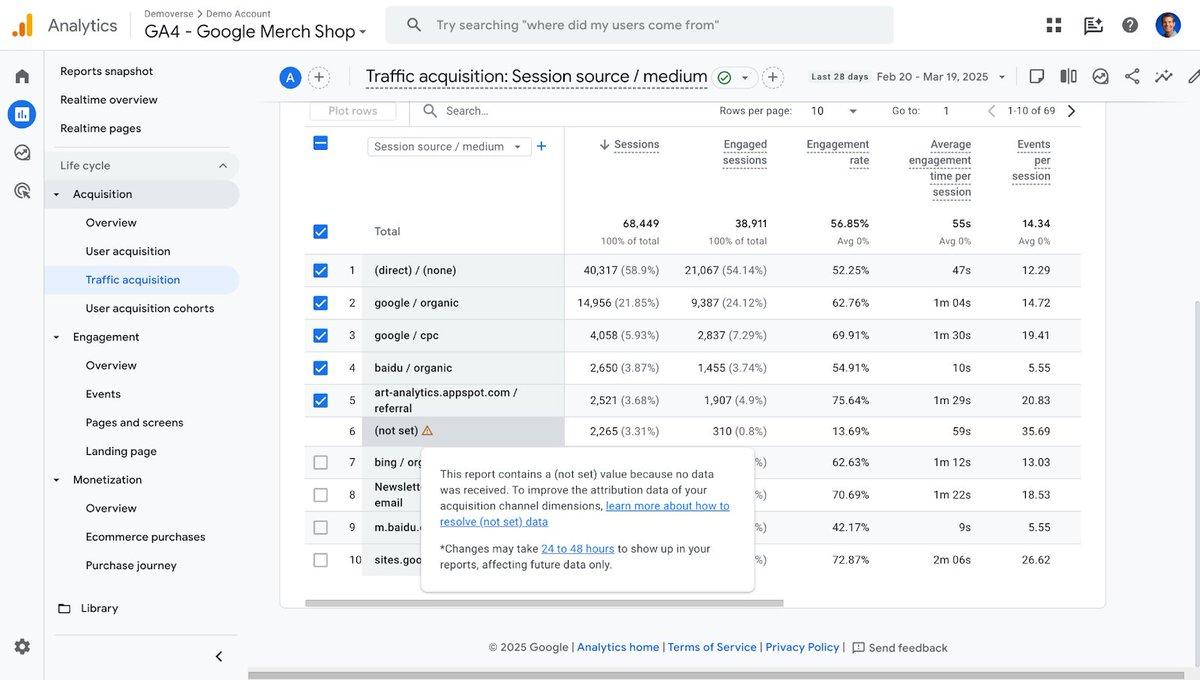
Task: Open Terms of Service link
Action: click(712, 647)
